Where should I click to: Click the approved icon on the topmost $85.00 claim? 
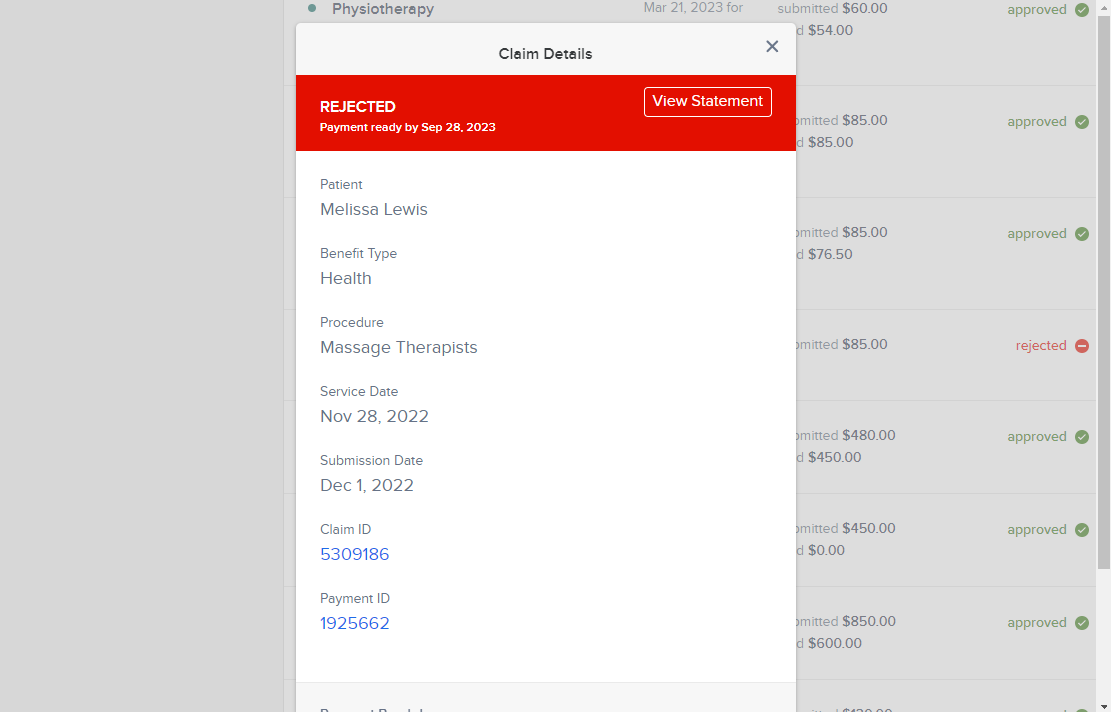[1082, 121]
